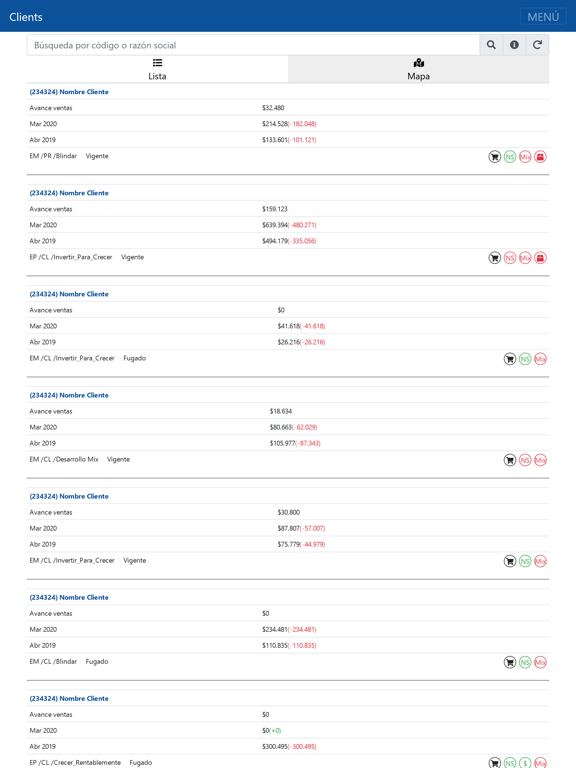Click NS icon in EM /CL /Desarrollo Mix row
The height and width of the screenshot is (768, 576).
[525, 460]
